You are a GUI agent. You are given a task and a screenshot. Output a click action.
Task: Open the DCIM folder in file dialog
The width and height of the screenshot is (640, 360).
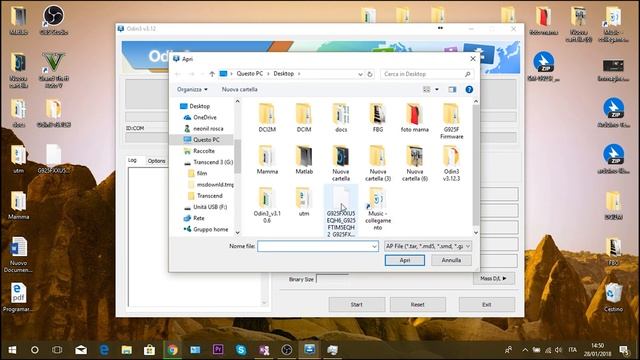pyautogui.click(x=304, y=118)
